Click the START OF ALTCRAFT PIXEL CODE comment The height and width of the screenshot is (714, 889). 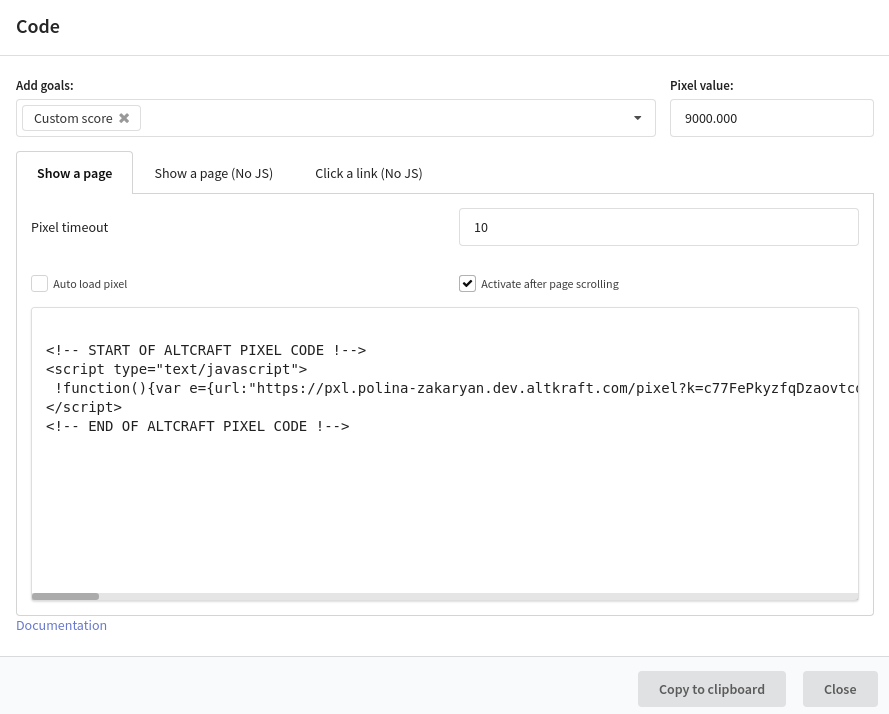coord(206,350)
